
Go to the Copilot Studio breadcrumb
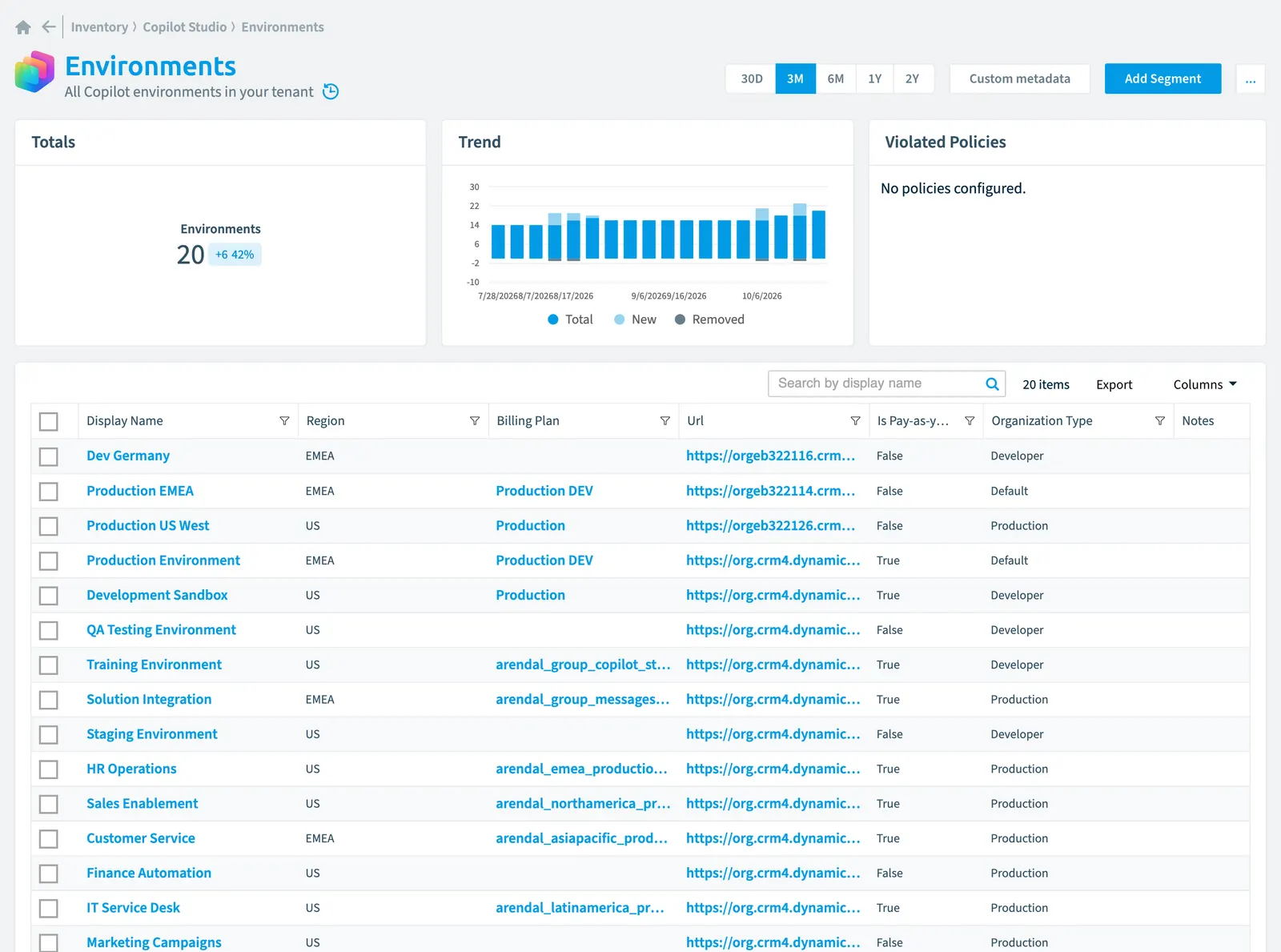tap(185, 27)
